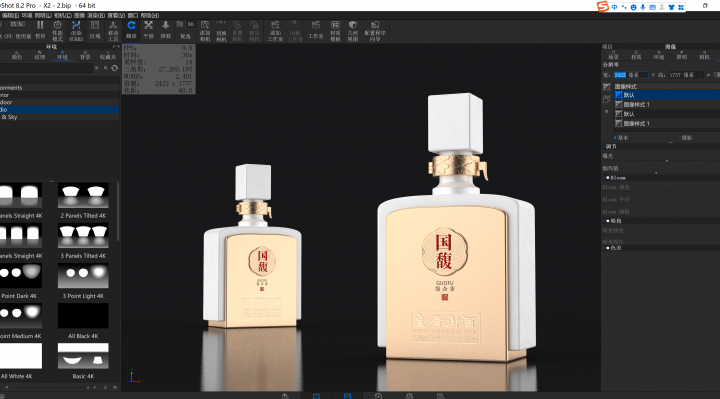Refresh the environment library list
The image size is (720, 399).
114,68
